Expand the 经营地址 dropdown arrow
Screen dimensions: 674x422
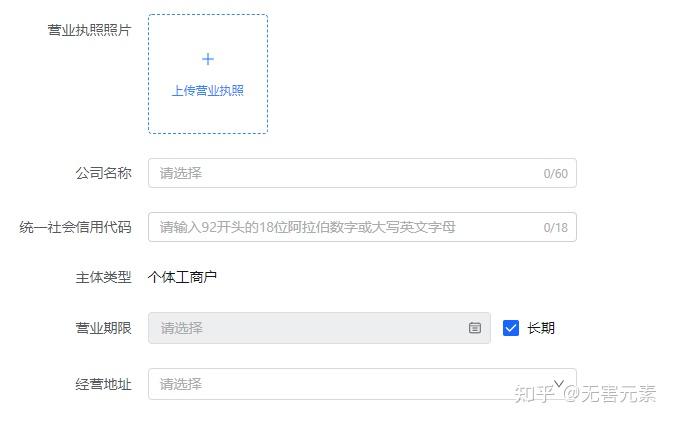tap(558, 383)
